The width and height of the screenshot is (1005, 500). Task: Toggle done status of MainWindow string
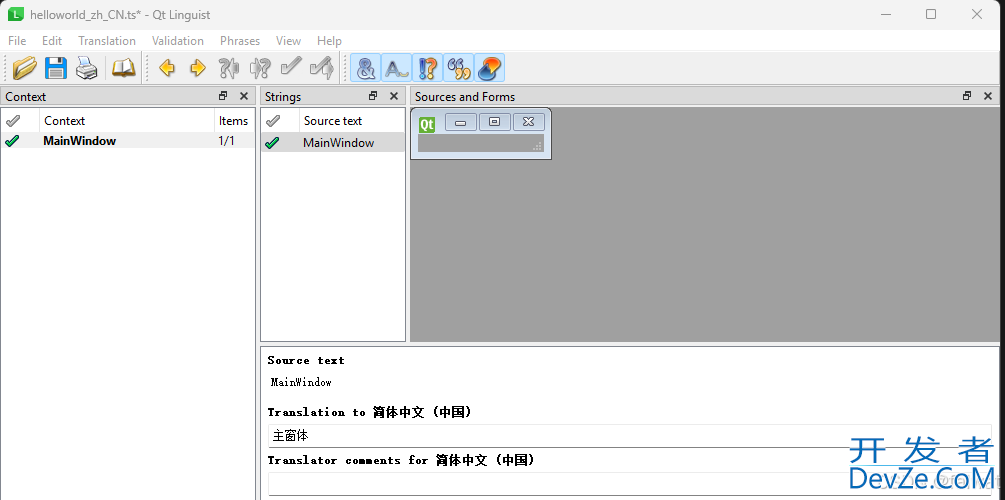(272, 143)
